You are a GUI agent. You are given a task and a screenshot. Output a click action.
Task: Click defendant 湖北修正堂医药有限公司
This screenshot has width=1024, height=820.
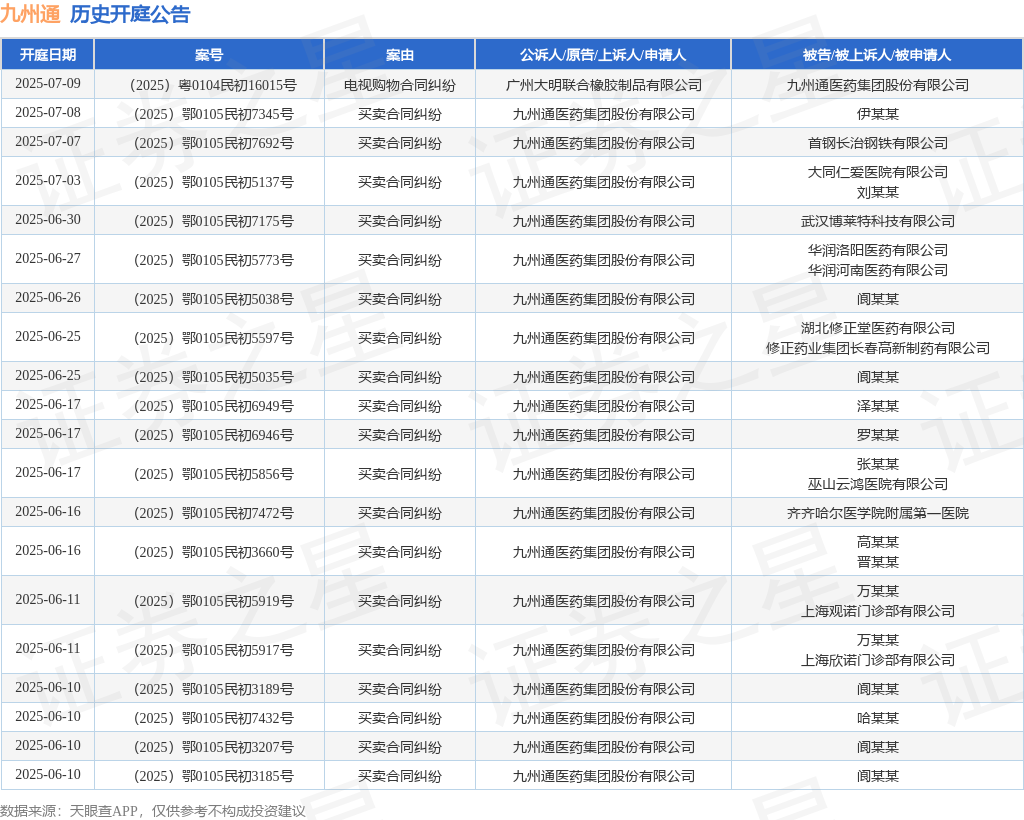click(x=878, y=328)
